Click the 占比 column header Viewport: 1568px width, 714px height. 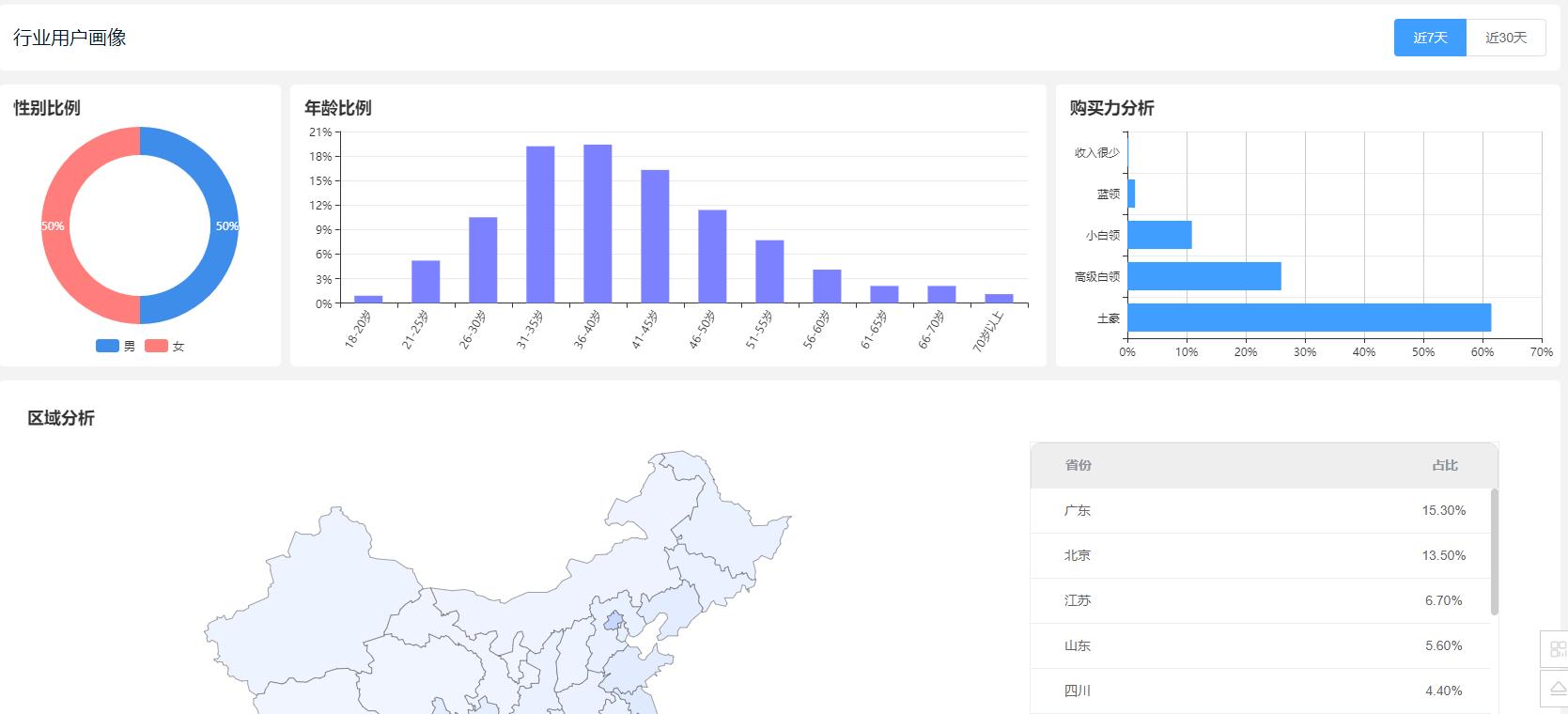1445,465
